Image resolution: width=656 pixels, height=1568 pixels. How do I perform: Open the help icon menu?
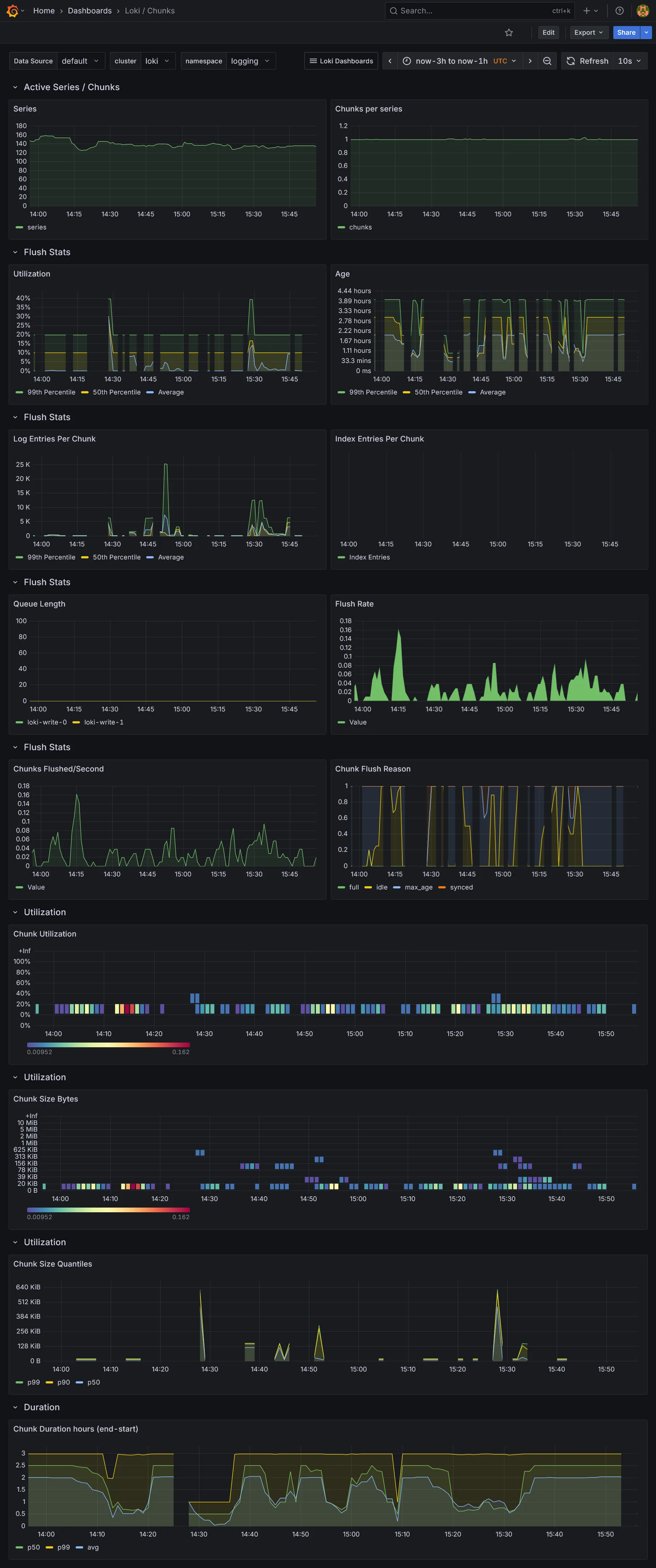619,10
